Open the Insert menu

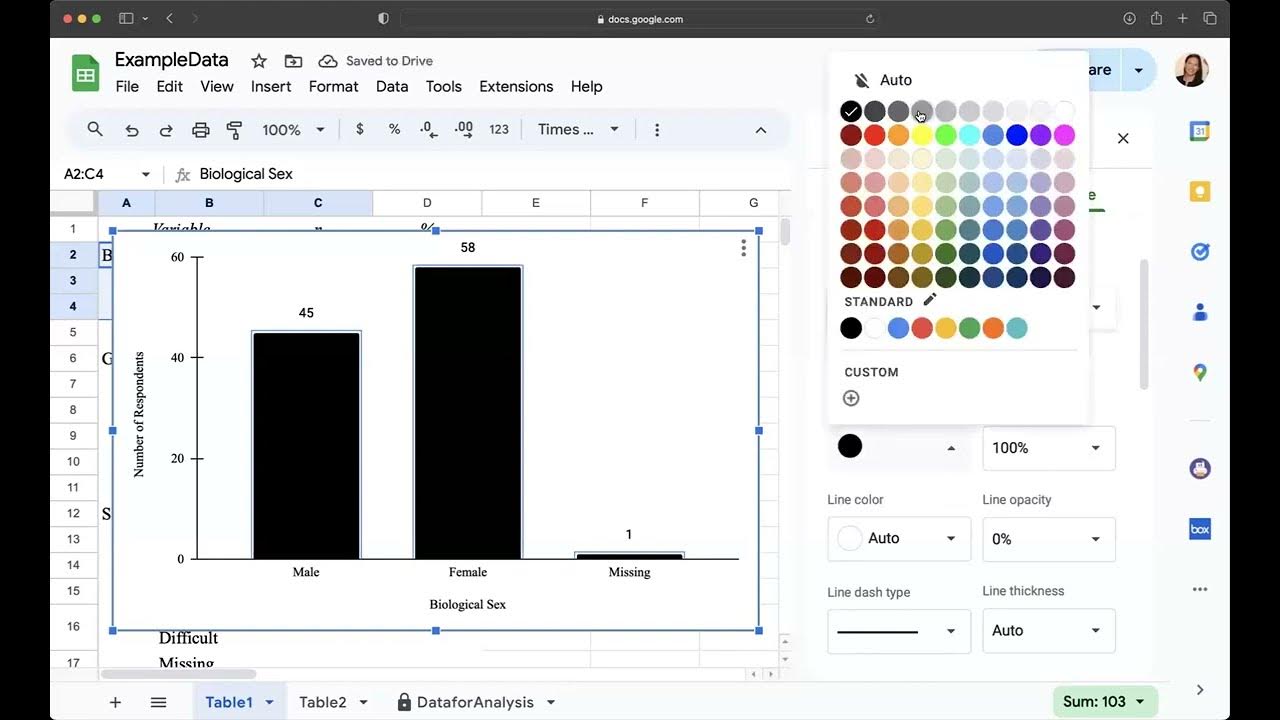point(271,87)
